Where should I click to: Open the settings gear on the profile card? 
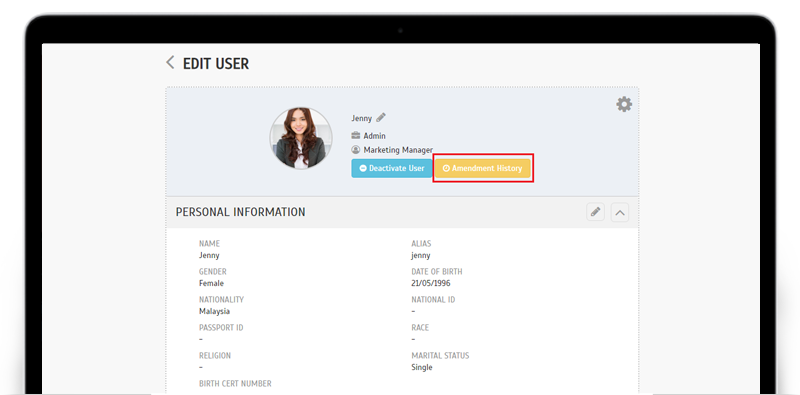624,105
